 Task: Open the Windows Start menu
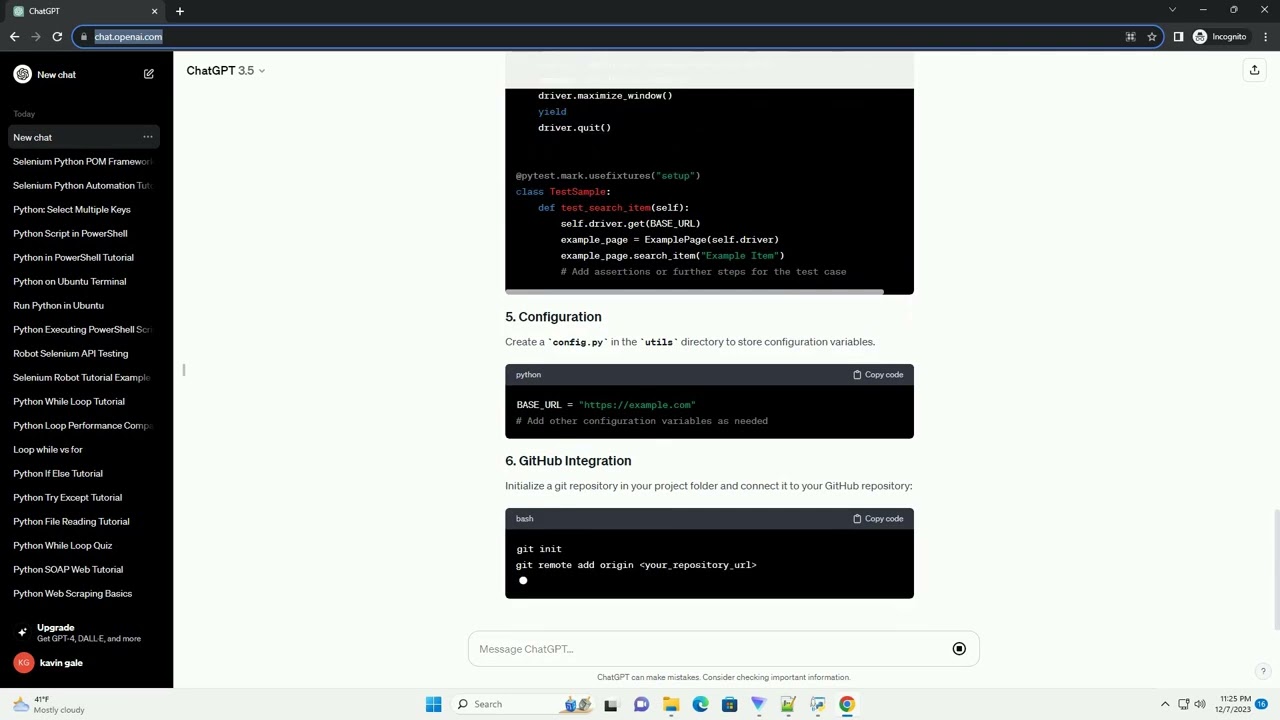coord(433,704)
